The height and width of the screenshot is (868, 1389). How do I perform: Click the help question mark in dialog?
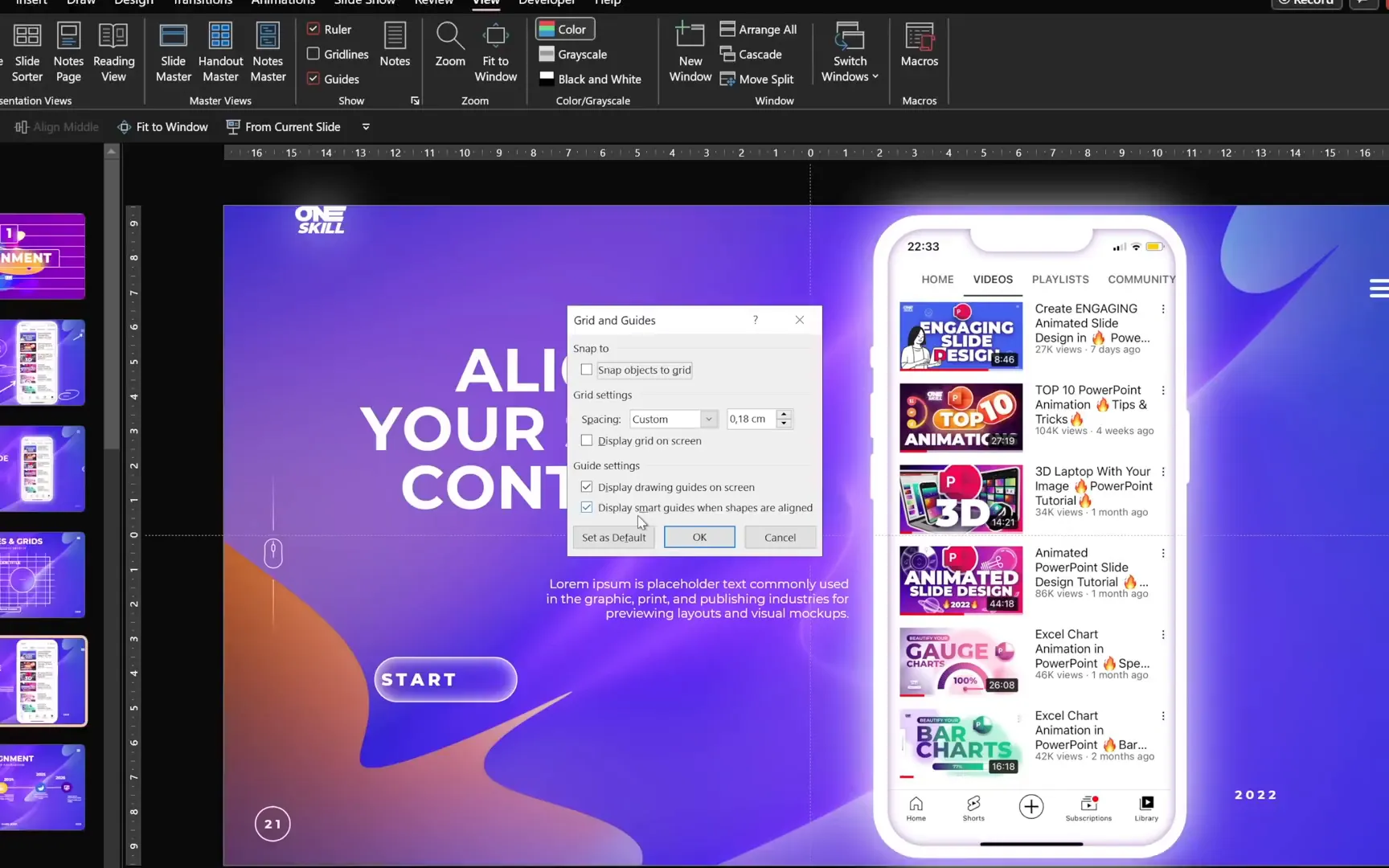click(755, 320)
